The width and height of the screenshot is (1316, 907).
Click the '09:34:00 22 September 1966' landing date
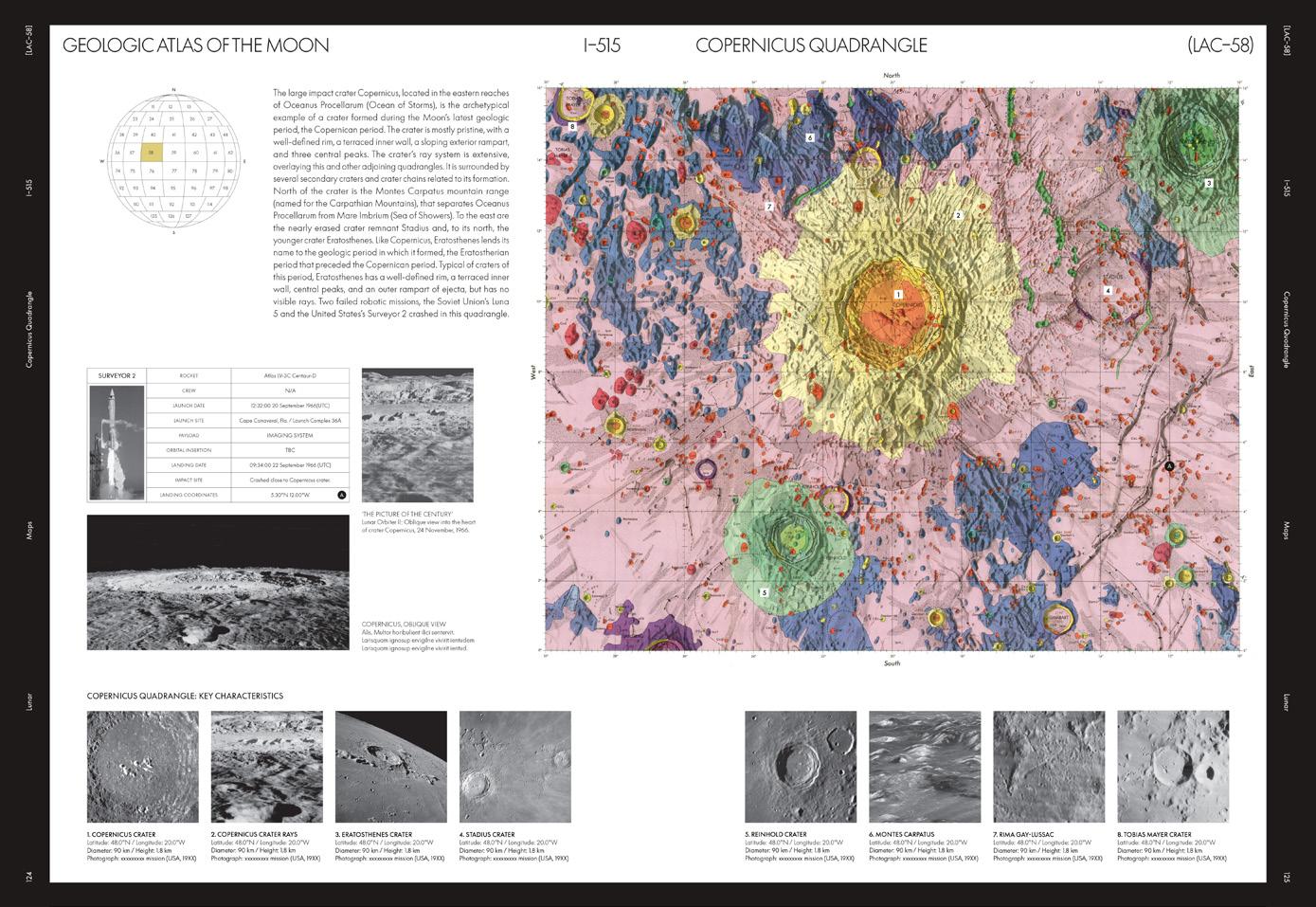point(291,465)
